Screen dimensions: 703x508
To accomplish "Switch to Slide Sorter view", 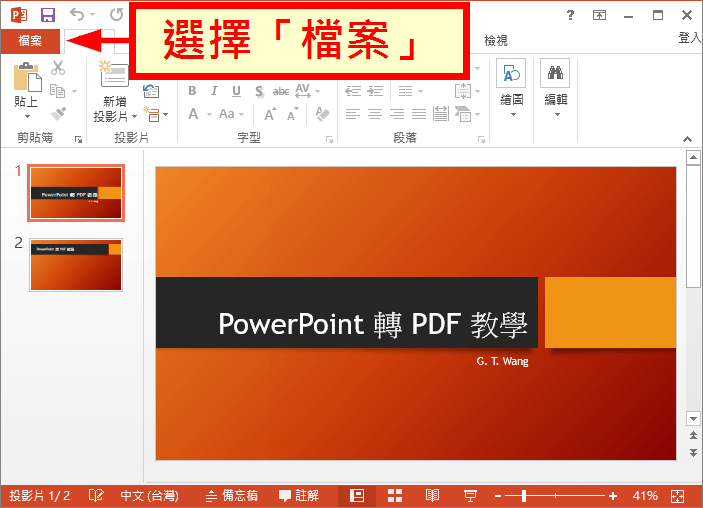I will [x=395, y=495].
